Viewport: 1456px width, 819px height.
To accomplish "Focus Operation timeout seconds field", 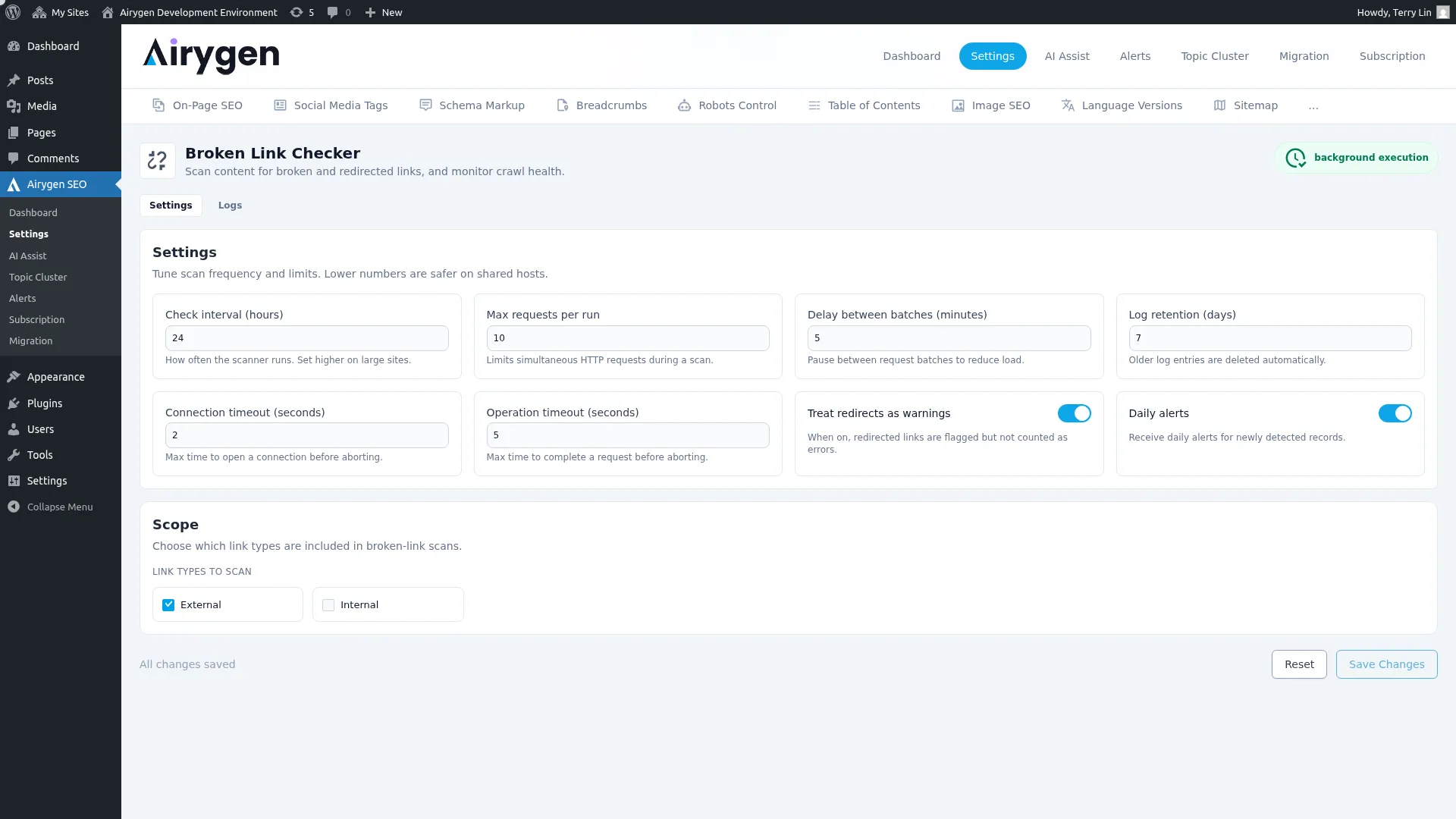I will tap(627, 435).
